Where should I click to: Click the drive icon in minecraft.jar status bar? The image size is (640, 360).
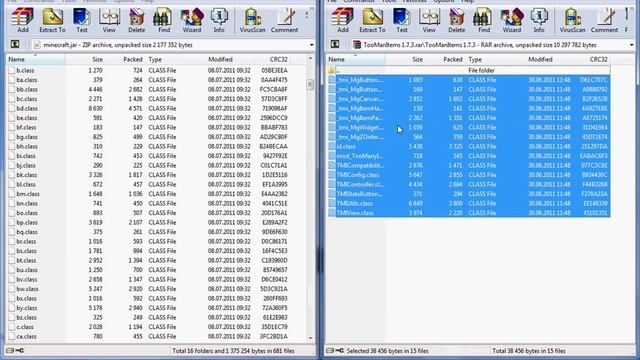[10, 351]
